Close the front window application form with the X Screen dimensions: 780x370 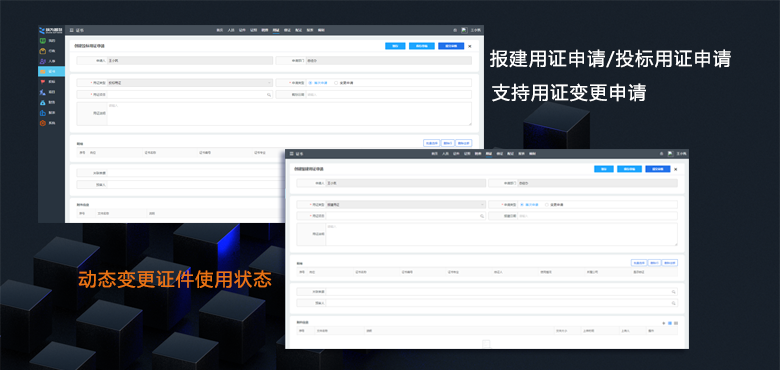676,169
